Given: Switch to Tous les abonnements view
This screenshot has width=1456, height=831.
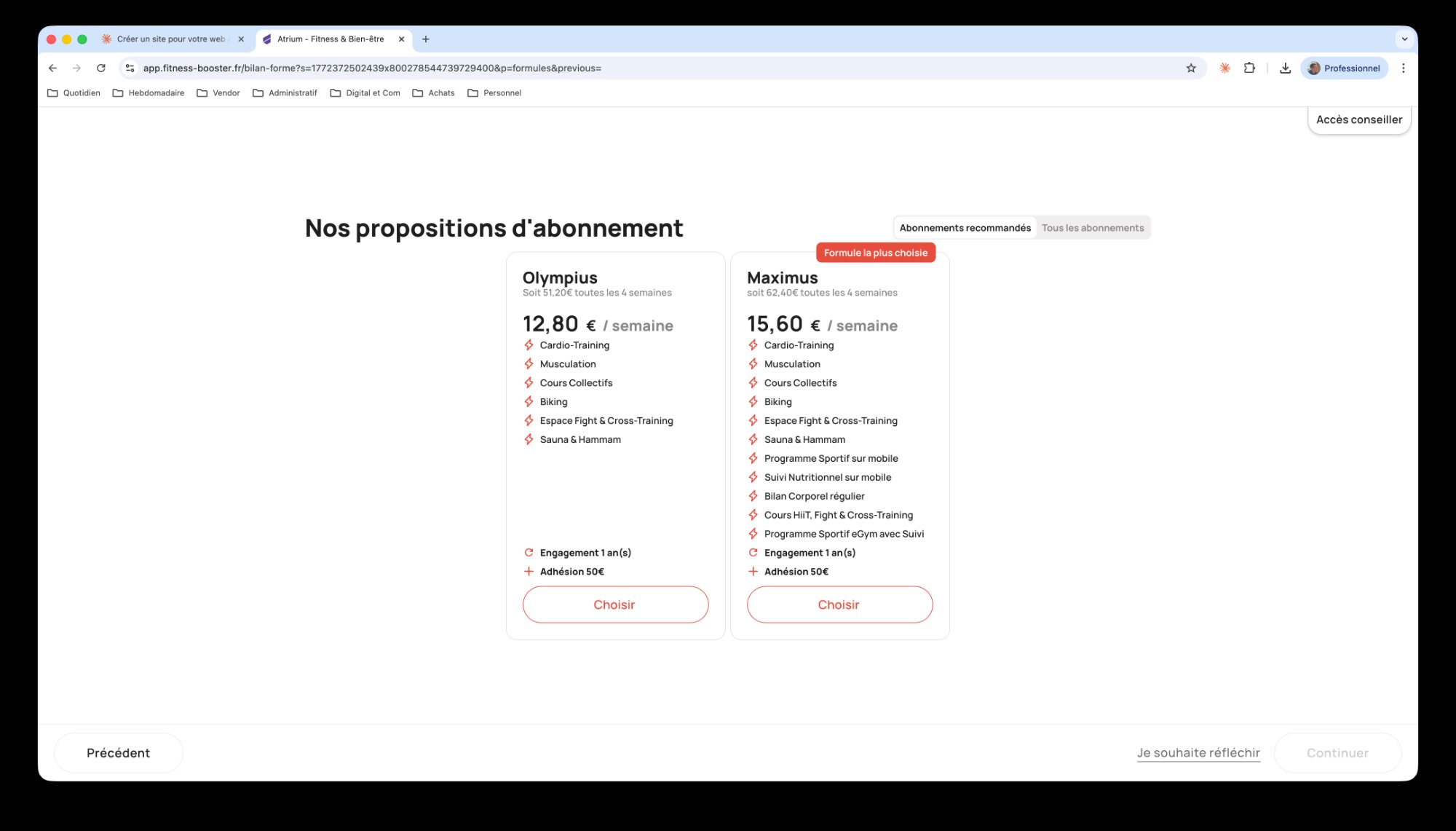Looking at the screenshot, I should (x=1092, y=227).
